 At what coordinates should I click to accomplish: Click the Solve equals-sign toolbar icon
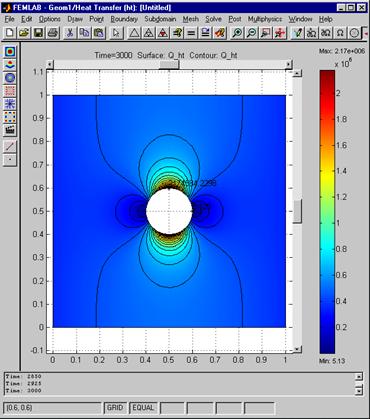click(x=191, y=33)
